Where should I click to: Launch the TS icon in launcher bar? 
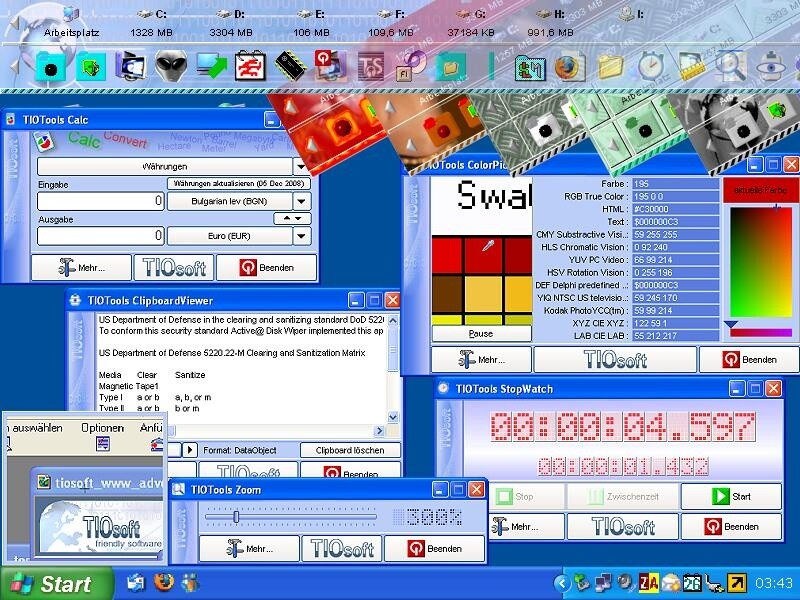click(370, 67)
